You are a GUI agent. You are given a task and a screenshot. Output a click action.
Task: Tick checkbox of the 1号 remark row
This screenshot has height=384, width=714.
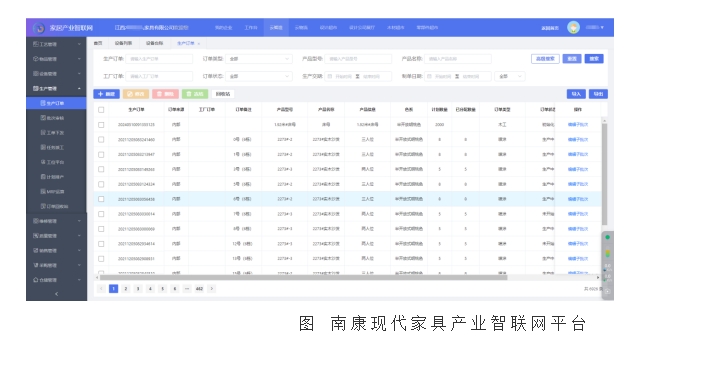[101, 154]
